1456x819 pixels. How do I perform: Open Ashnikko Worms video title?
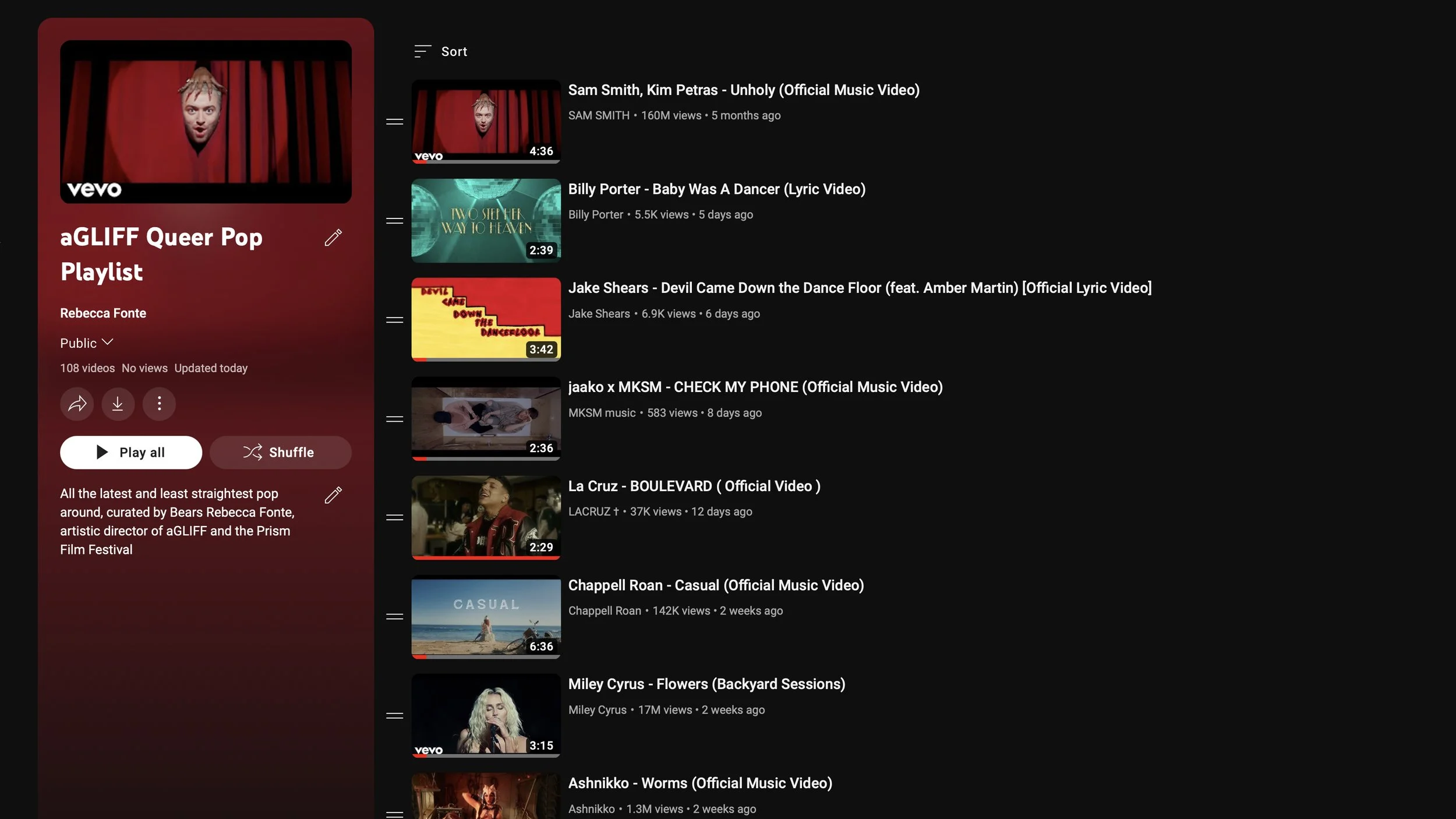tap(699, 783)
